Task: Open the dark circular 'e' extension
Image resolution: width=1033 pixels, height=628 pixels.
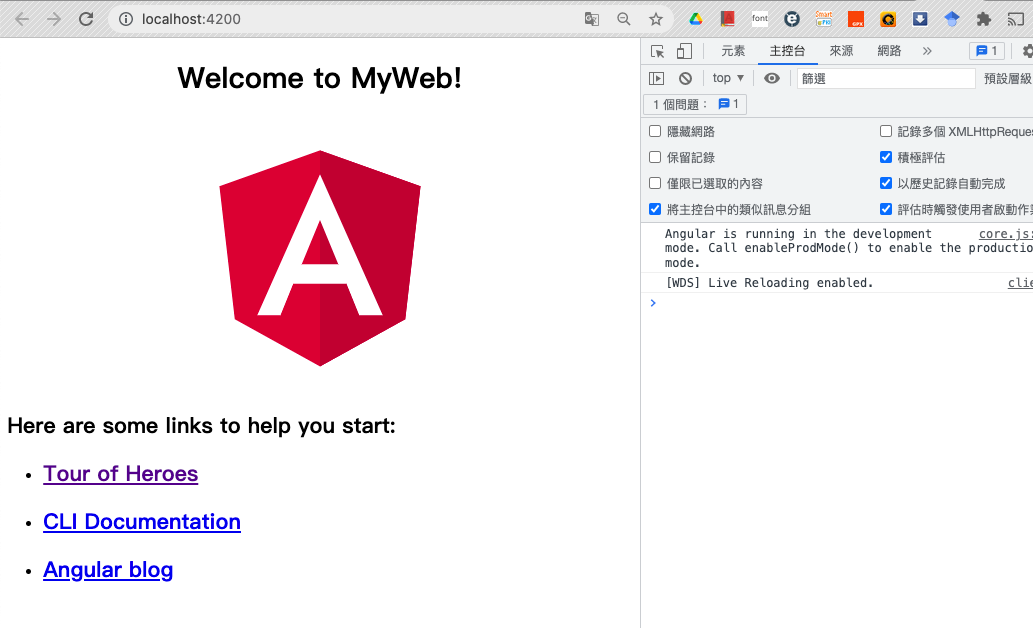Action: click(792, 19)
